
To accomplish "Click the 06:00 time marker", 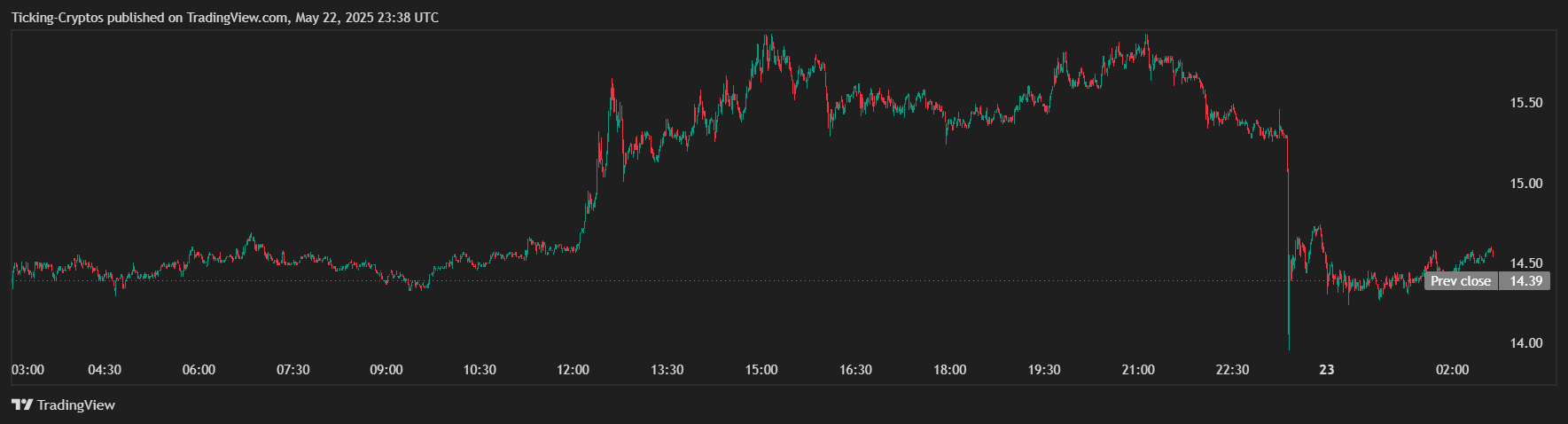I will pos(199,370).
